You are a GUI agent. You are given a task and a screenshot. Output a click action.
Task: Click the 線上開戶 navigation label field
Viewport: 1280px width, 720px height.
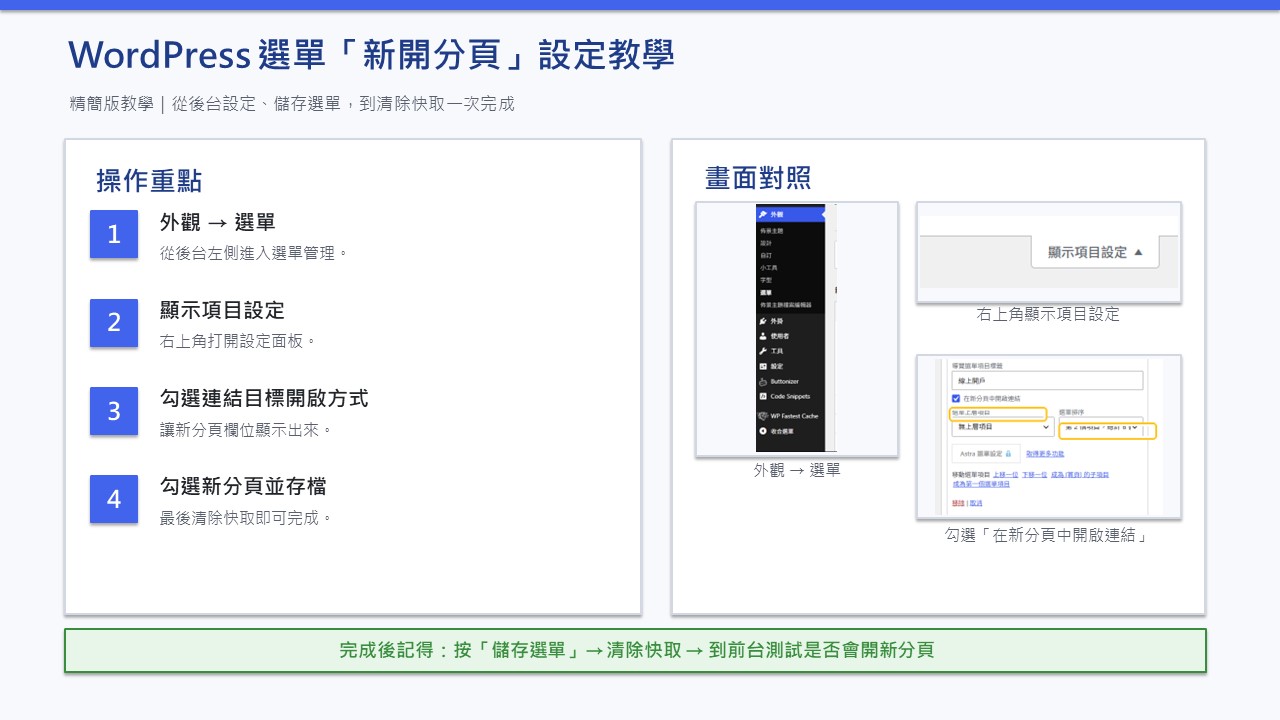1047,380
